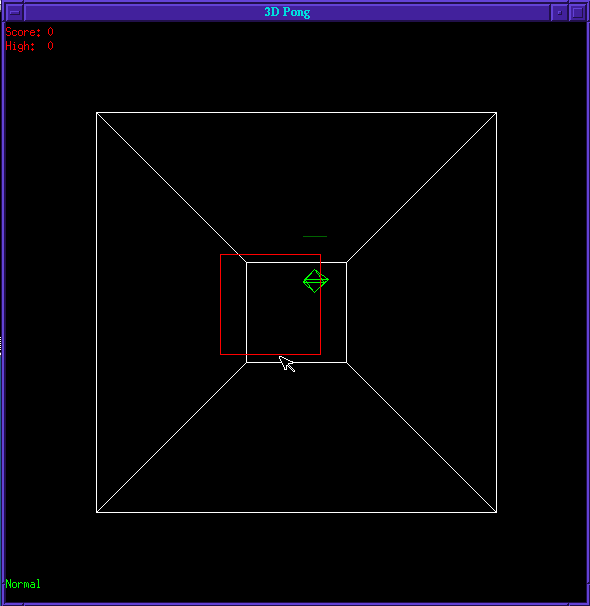Click the back wall's bottom-right corner
The height and width of the screenshot is (606, 590).
coord(347,363)
